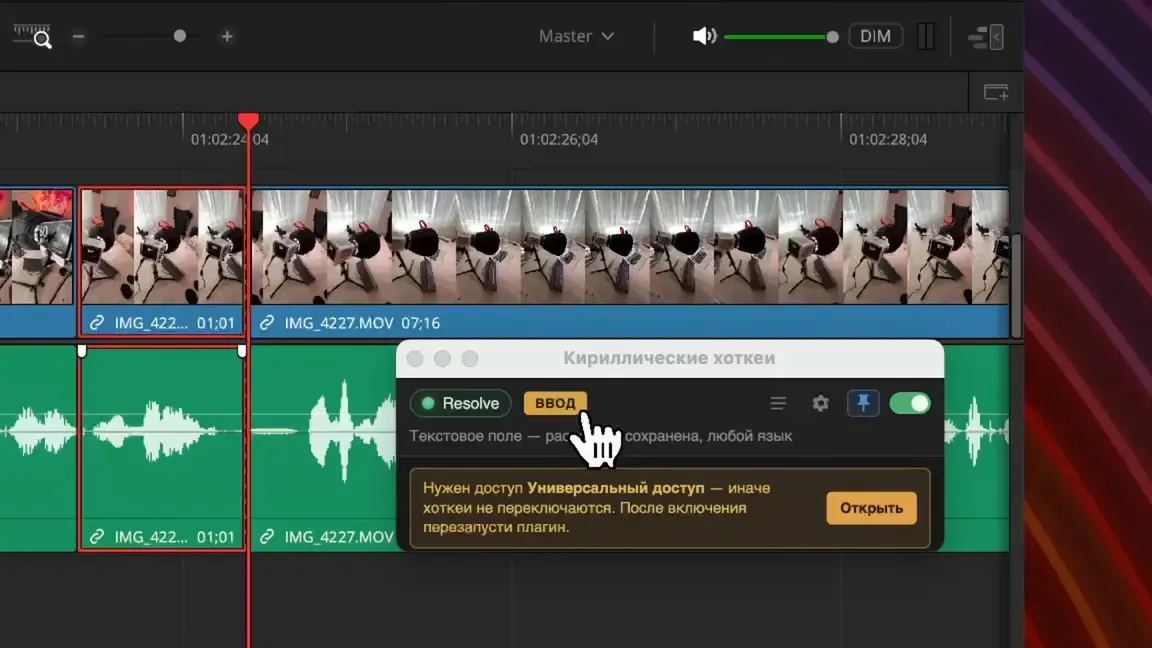This screenshot has width=1152, height=648.
Task: Select the highlighted 01;01 video clip
Action: 162,262
